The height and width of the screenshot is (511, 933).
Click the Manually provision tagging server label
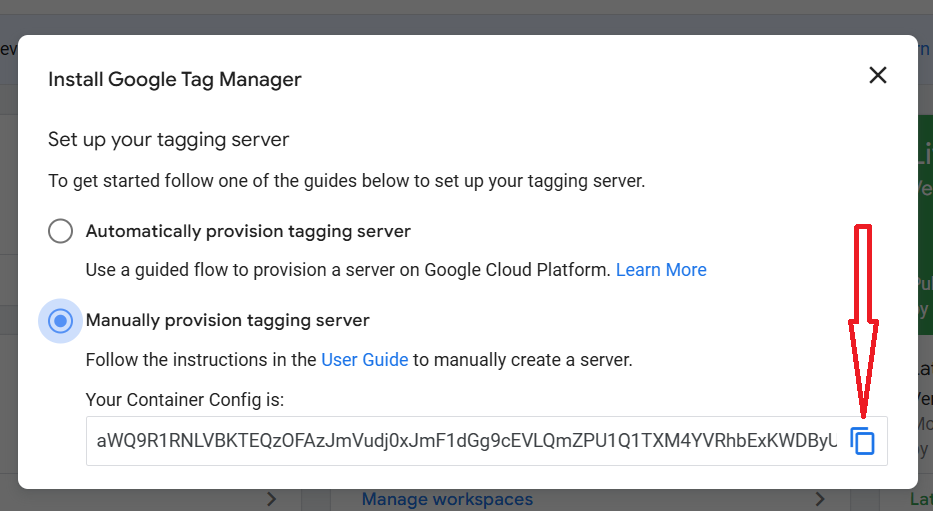point(228,321)
